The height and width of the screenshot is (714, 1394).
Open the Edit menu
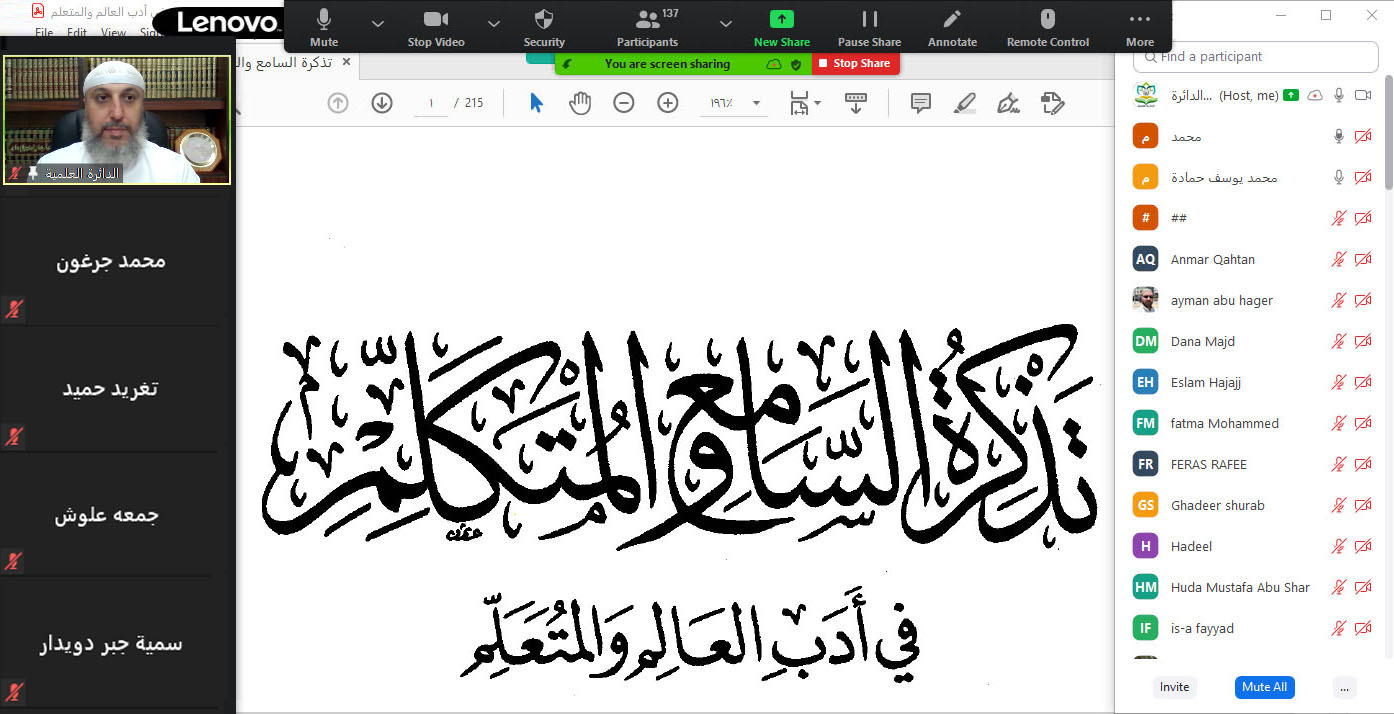[77, 33]
